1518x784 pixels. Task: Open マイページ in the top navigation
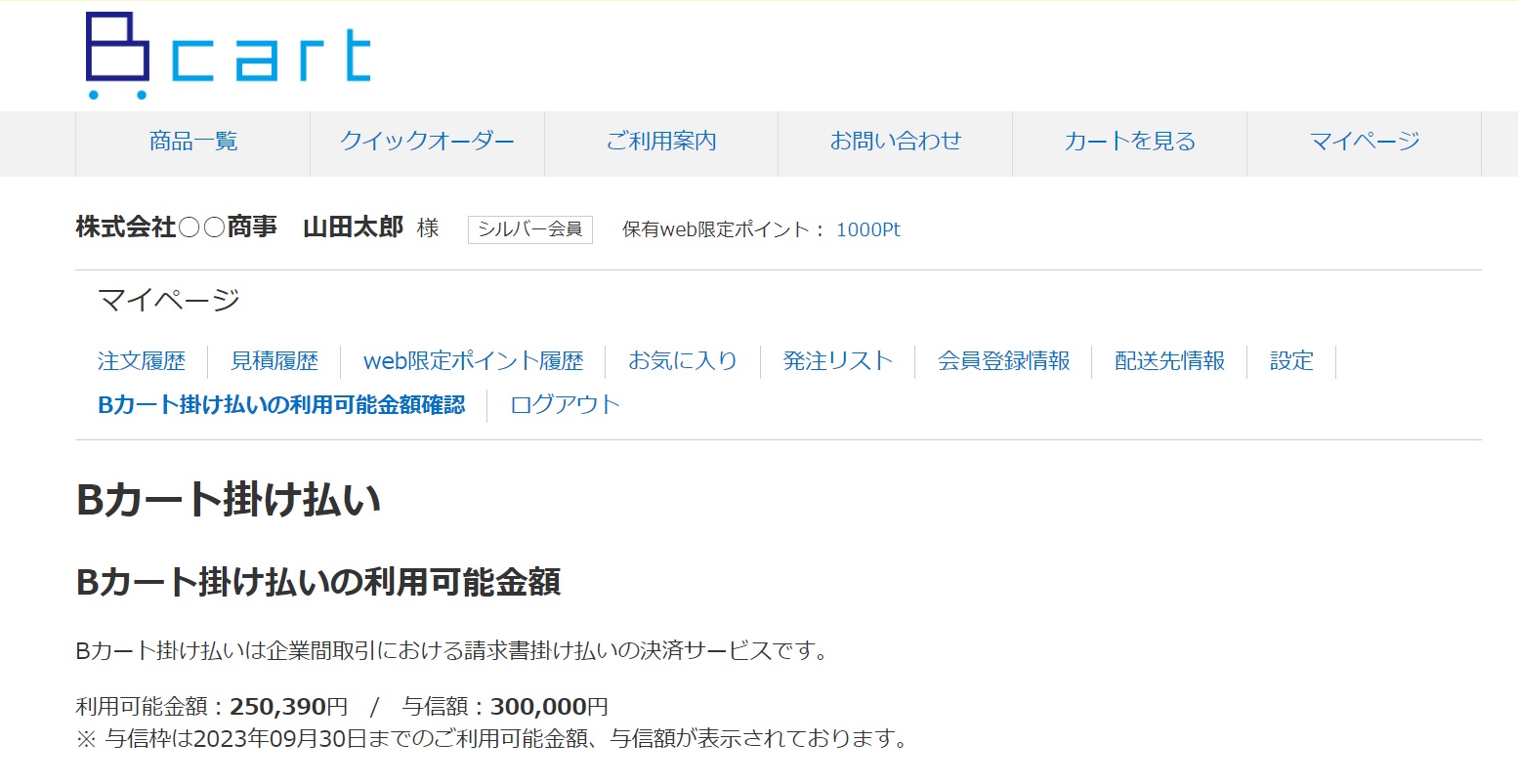click(1365, 142)
